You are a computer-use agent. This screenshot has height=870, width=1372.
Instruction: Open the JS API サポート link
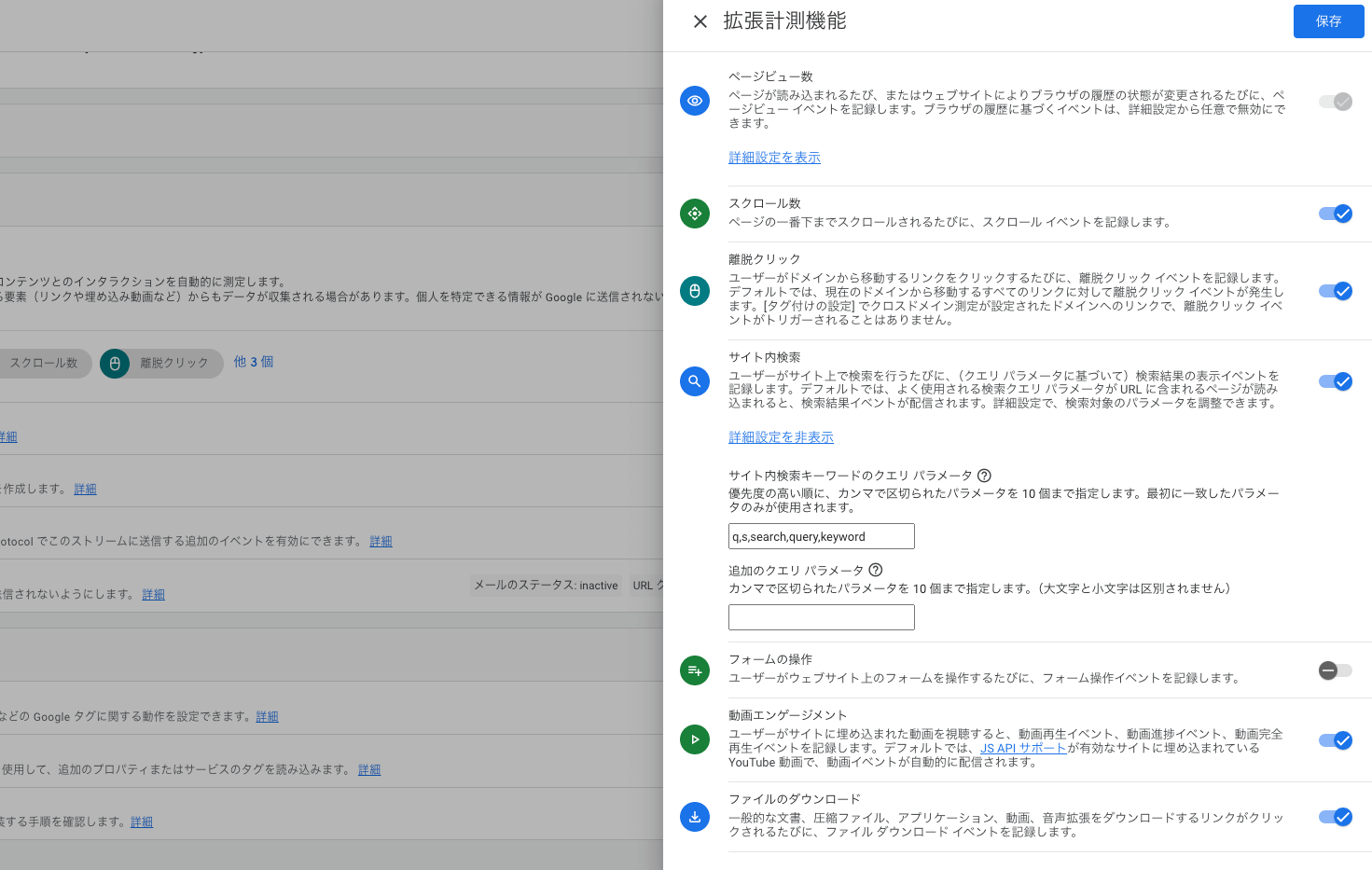pyautogui.click(x=1023, y=748)
